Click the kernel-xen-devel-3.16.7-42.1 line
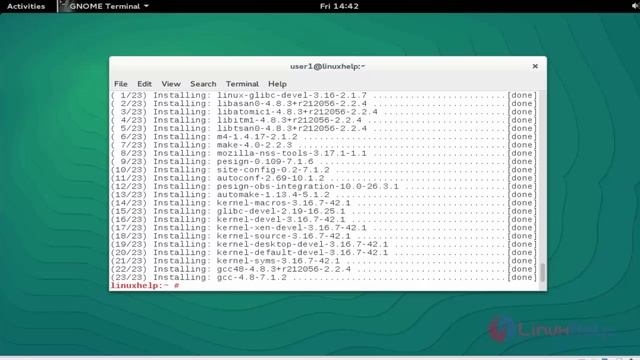The image size is (640, 360). point(324,228)
